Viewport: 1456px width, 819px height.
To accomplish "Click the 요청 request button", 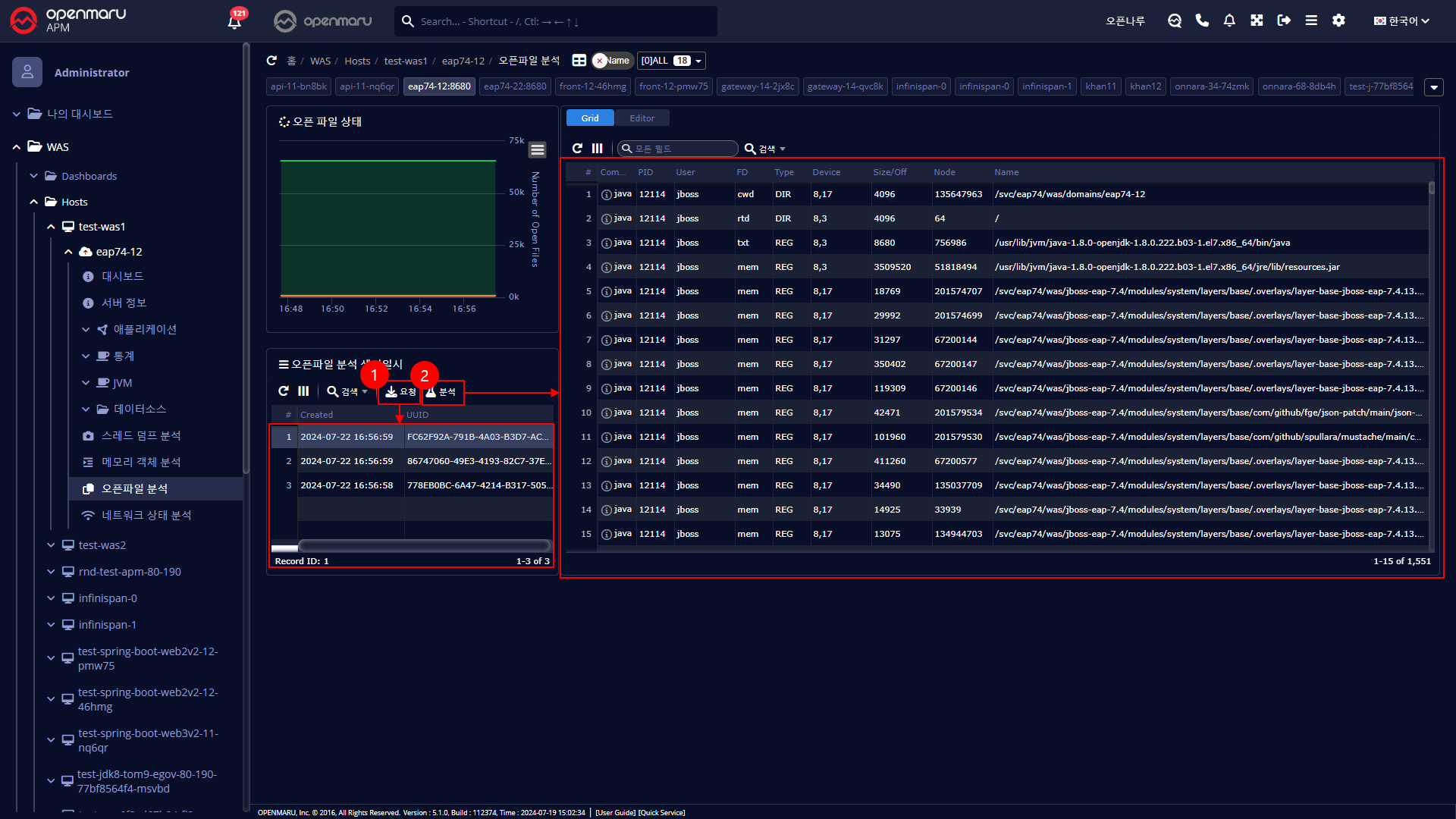I will (x=400, y=392).
